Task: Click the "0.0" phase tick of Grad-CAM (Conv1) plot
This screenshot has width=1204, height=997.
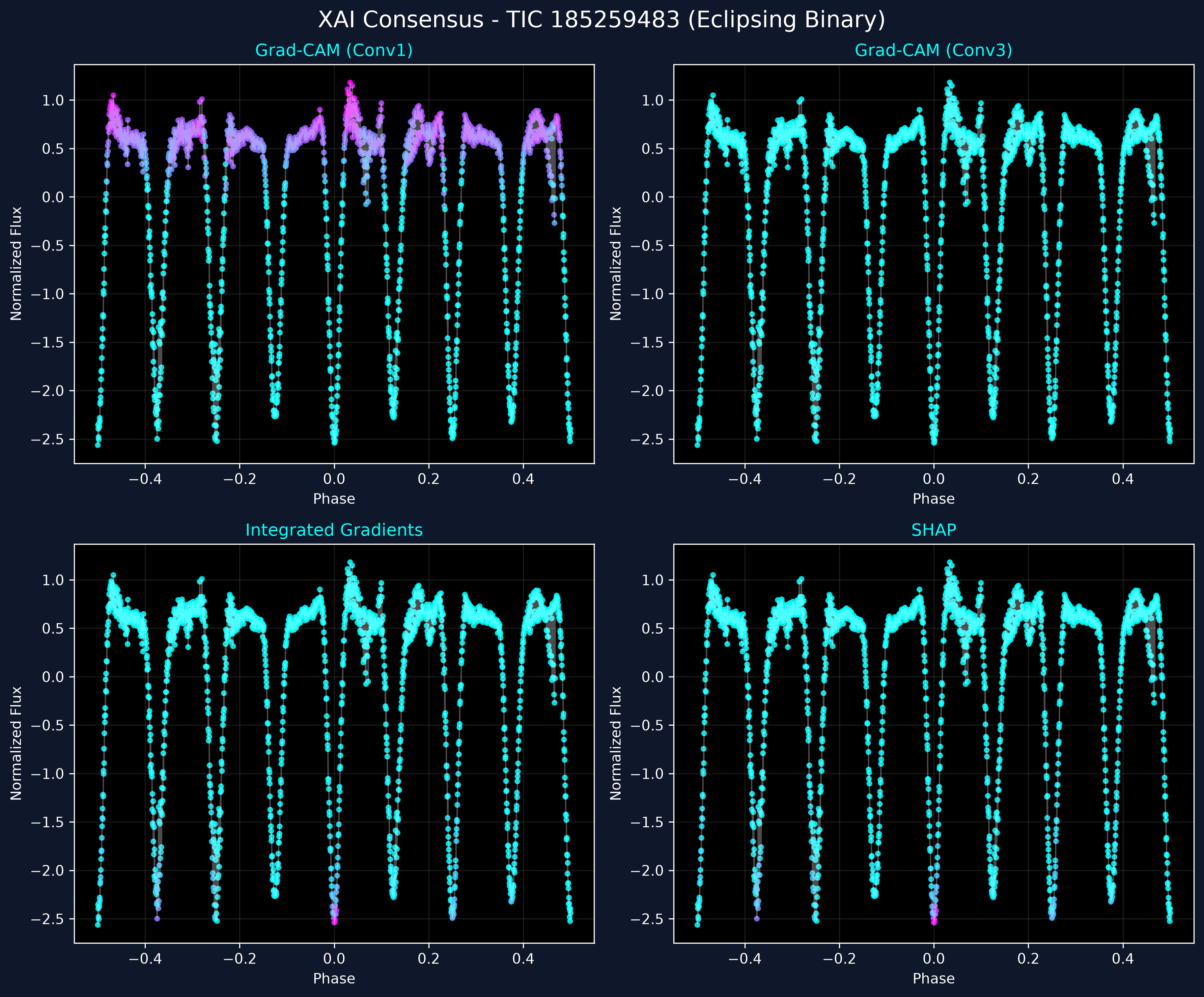Action: click(334, 479)
